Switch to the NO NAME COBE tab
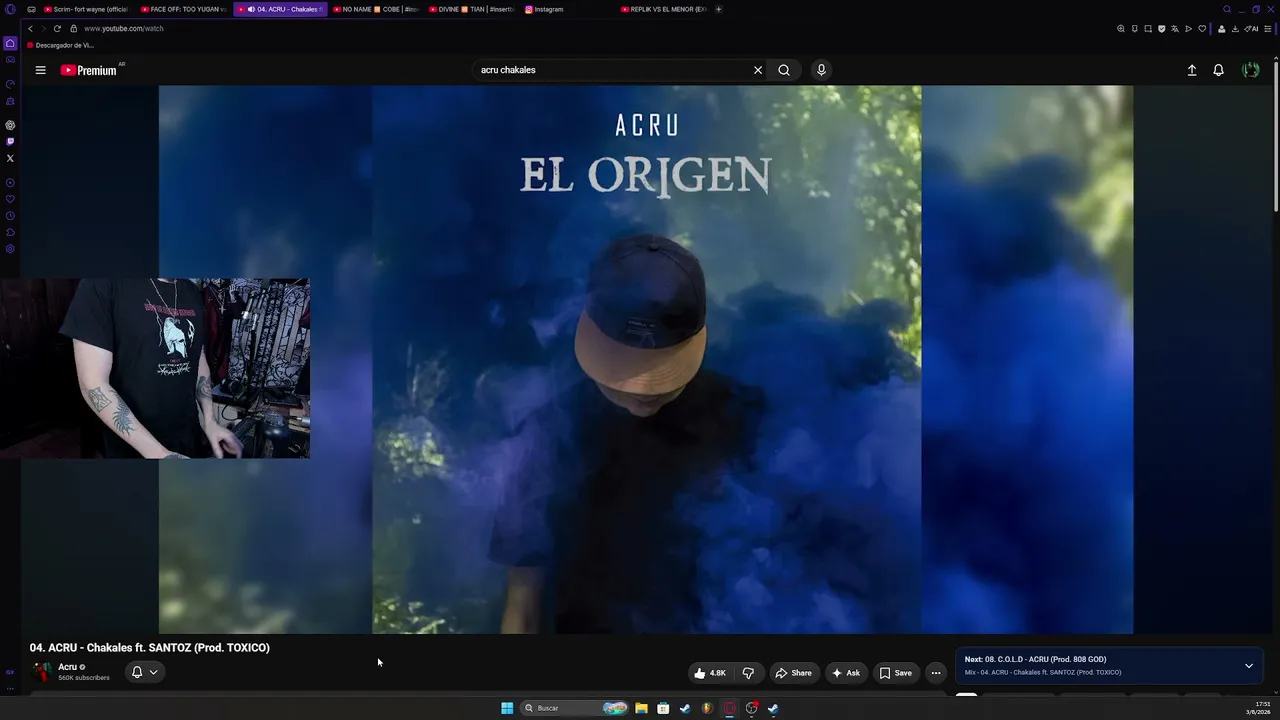 click(376, 9)
